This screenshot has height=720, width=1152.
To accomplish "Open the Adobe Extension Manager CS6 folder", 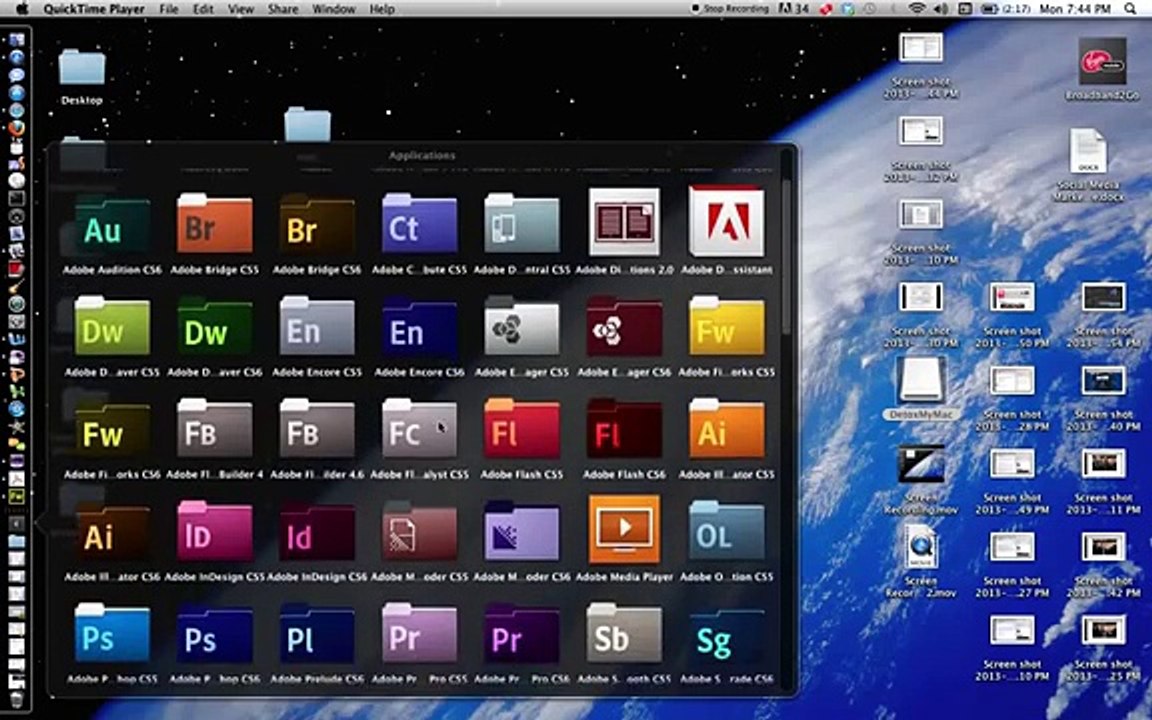I will coord(624,326).
